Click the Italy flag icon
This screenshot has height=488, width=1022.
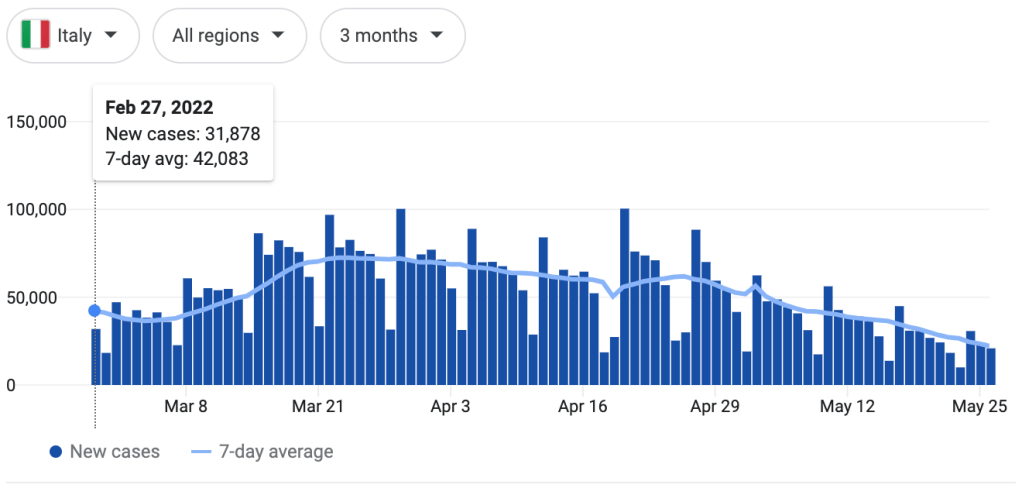(36, 36)
